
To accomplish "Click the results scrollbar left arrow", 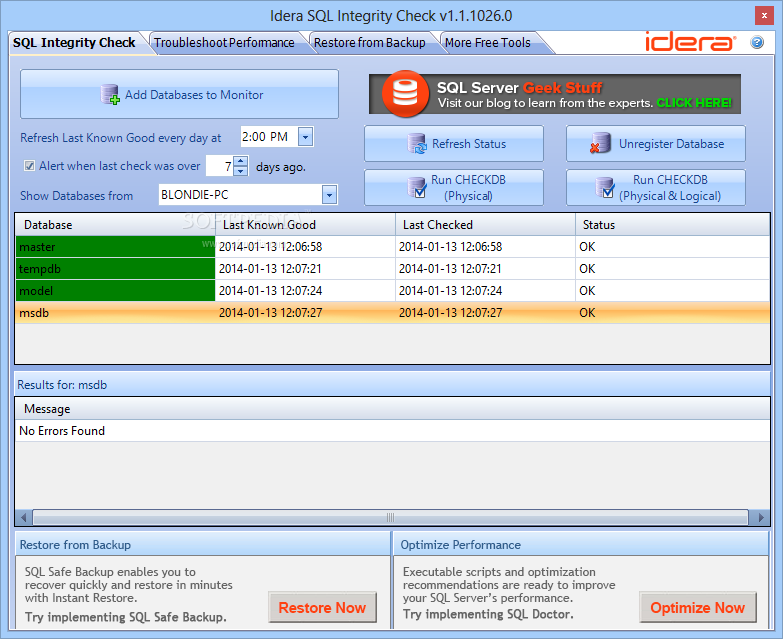I will click(x=23, y=517).
